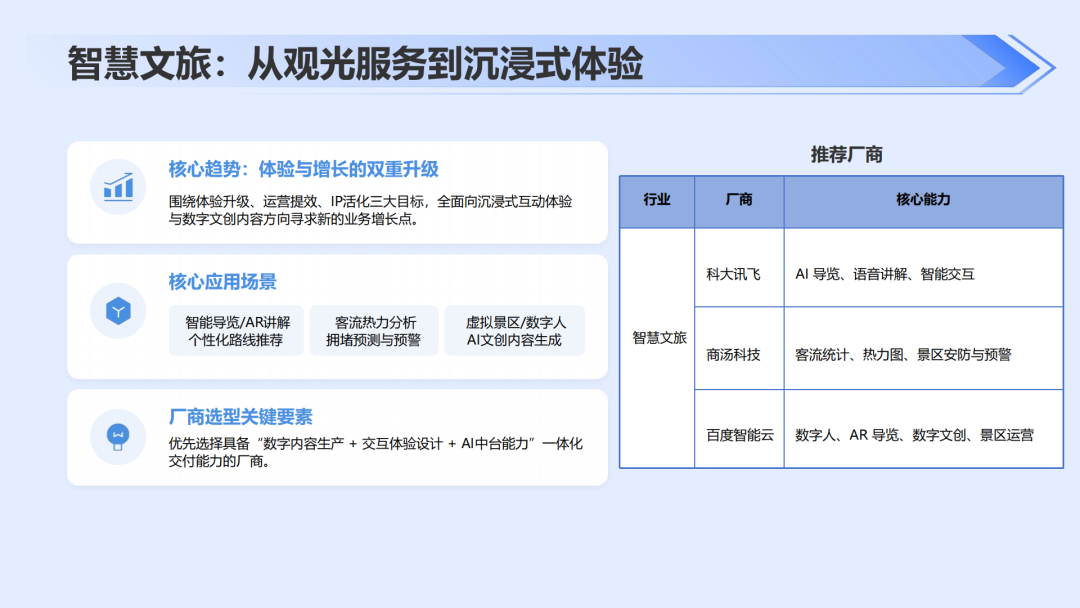Select the heading 核心应用场景
The height and width of the screenshot is (608, 1080).
pyautogui.click(x=222, y=282)
